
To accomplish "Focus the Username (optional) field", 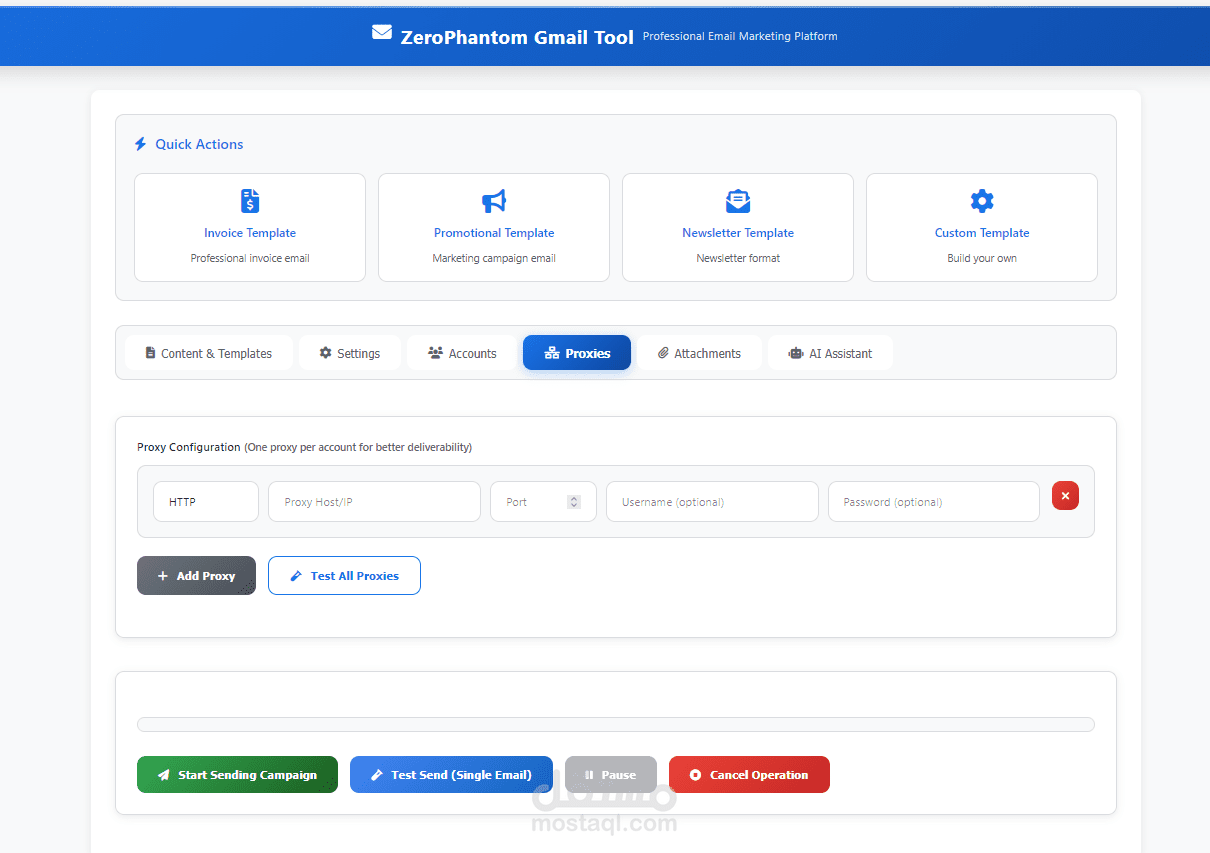I will 712,502.
